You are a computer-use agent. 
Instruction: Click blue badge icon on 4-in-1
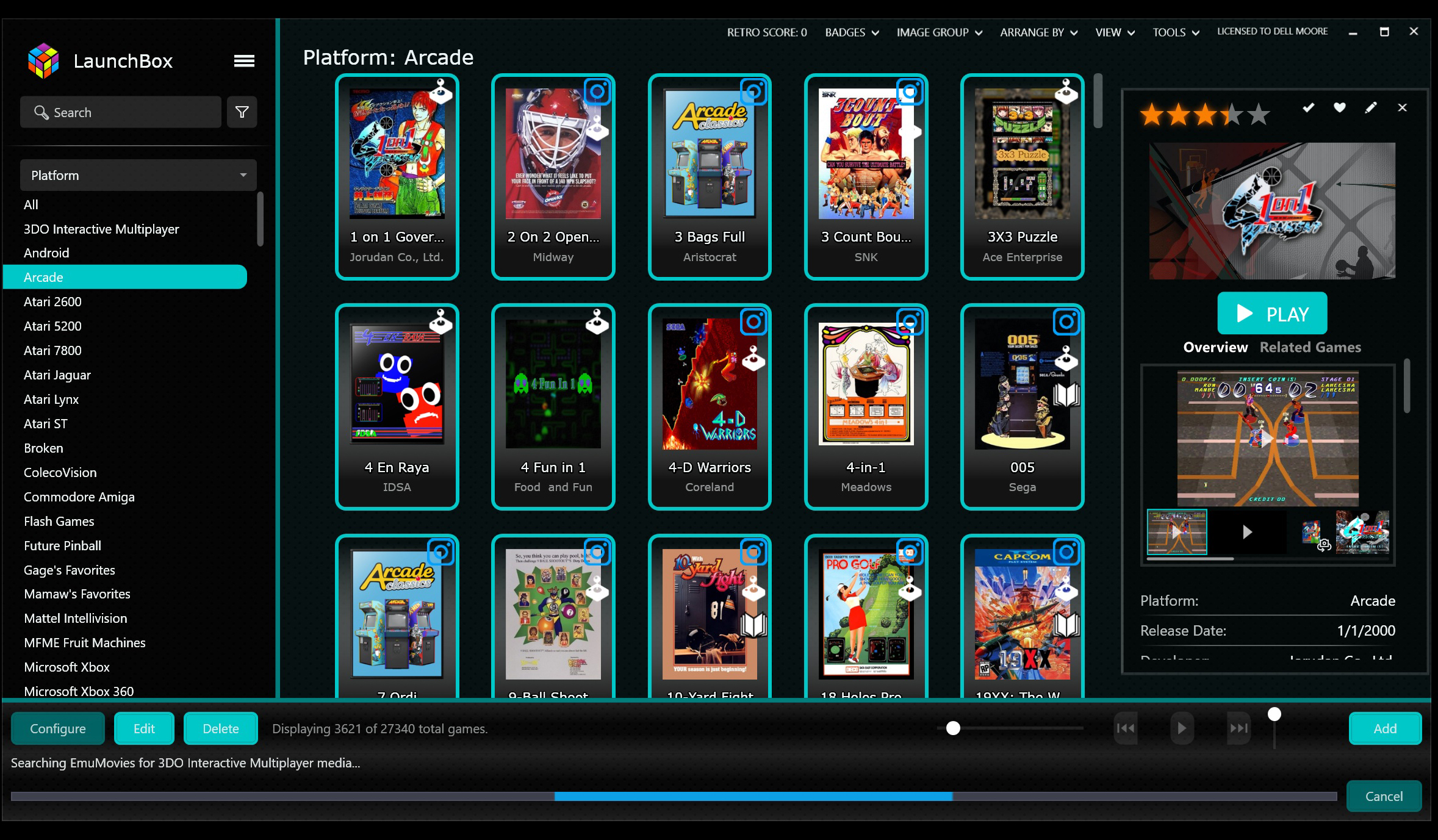point(910,321)
